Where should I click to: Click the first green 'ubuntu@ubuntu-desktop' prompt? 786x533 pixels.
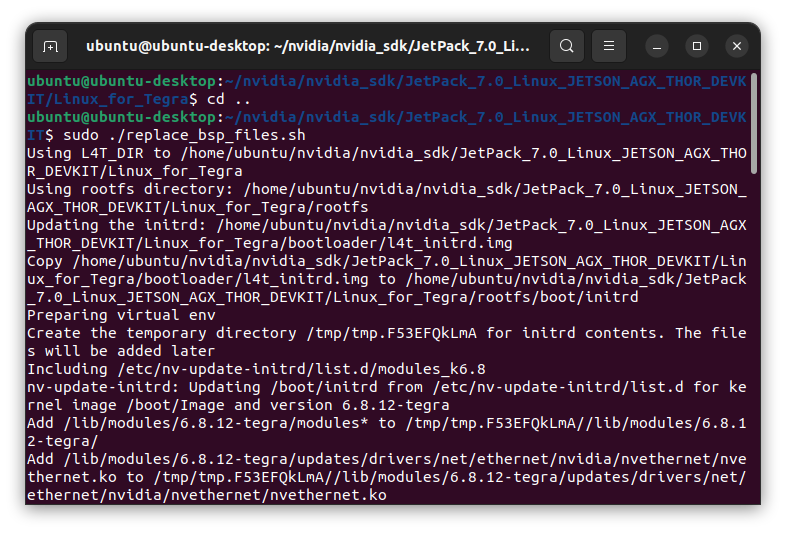click(x=121, y=81)
